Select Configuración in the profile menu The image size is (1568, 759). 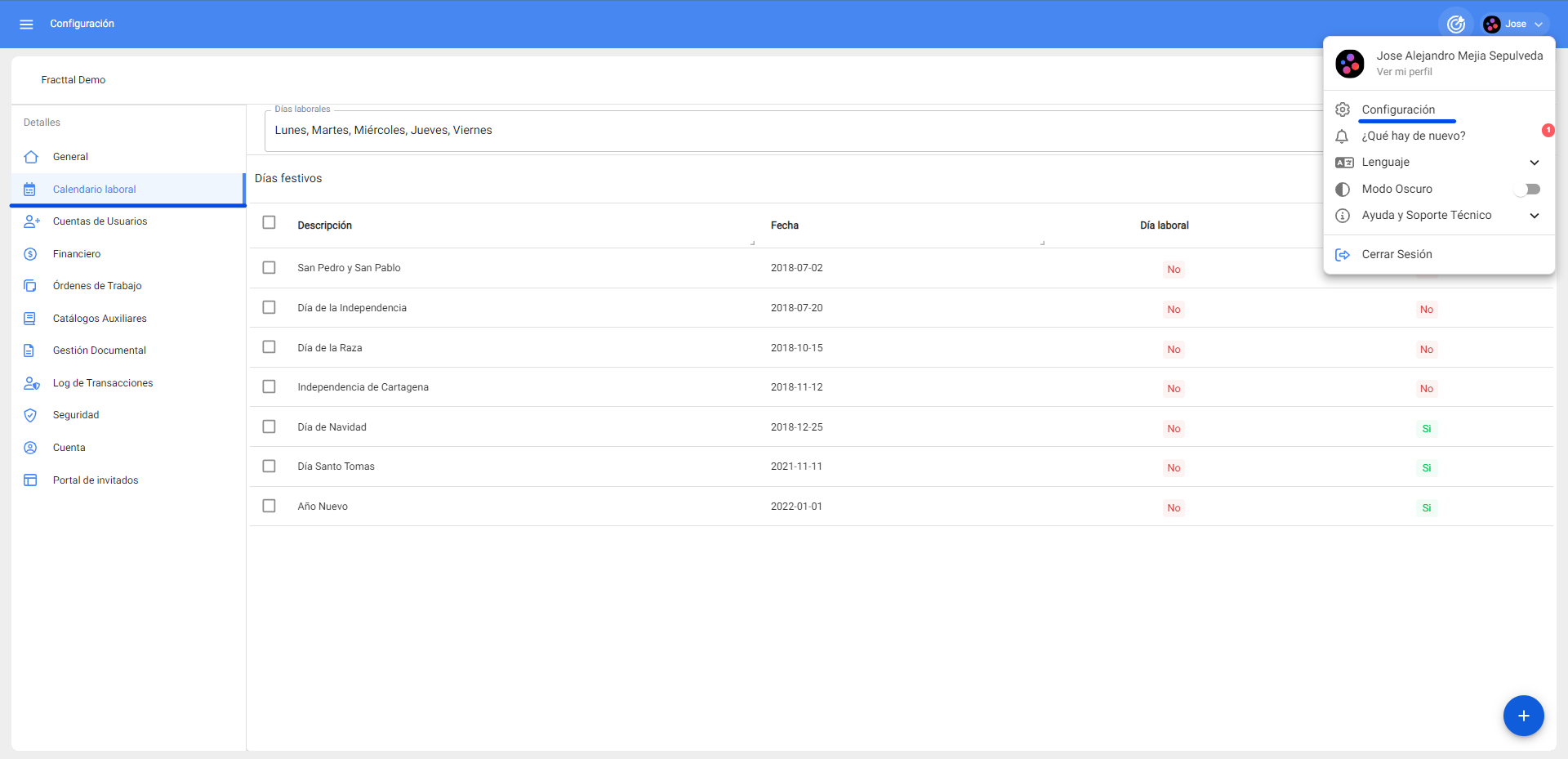(1397, 109)
